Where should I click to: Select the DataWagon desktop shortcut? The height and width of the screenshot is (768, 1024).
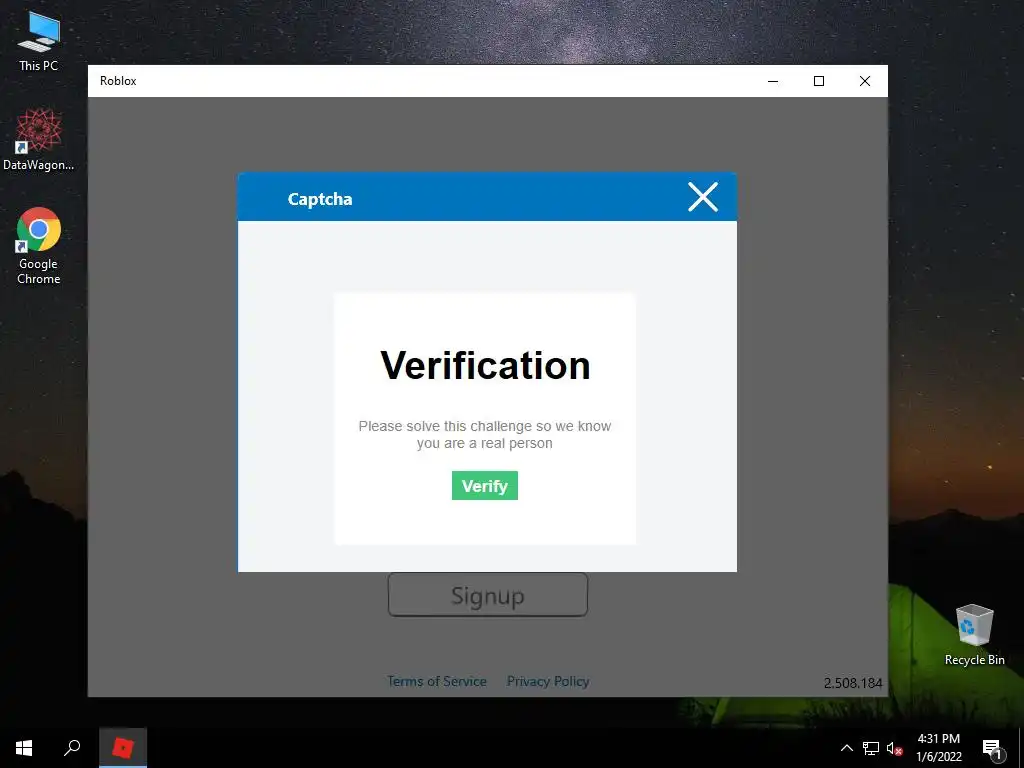point(39,140)
